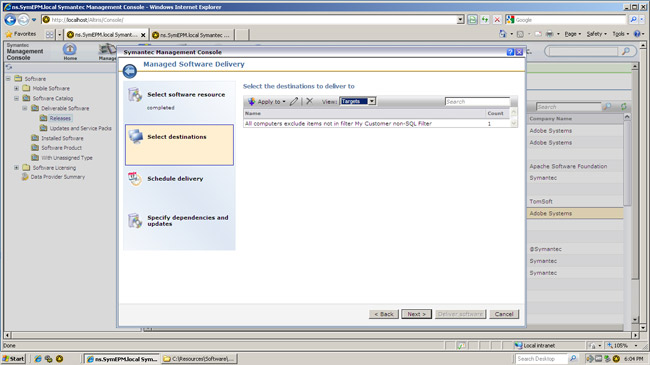This screenshot has height=365, width=650.
Task: Click the horizontal scrollbar at page bottom
Action: (x=321, y=335)
